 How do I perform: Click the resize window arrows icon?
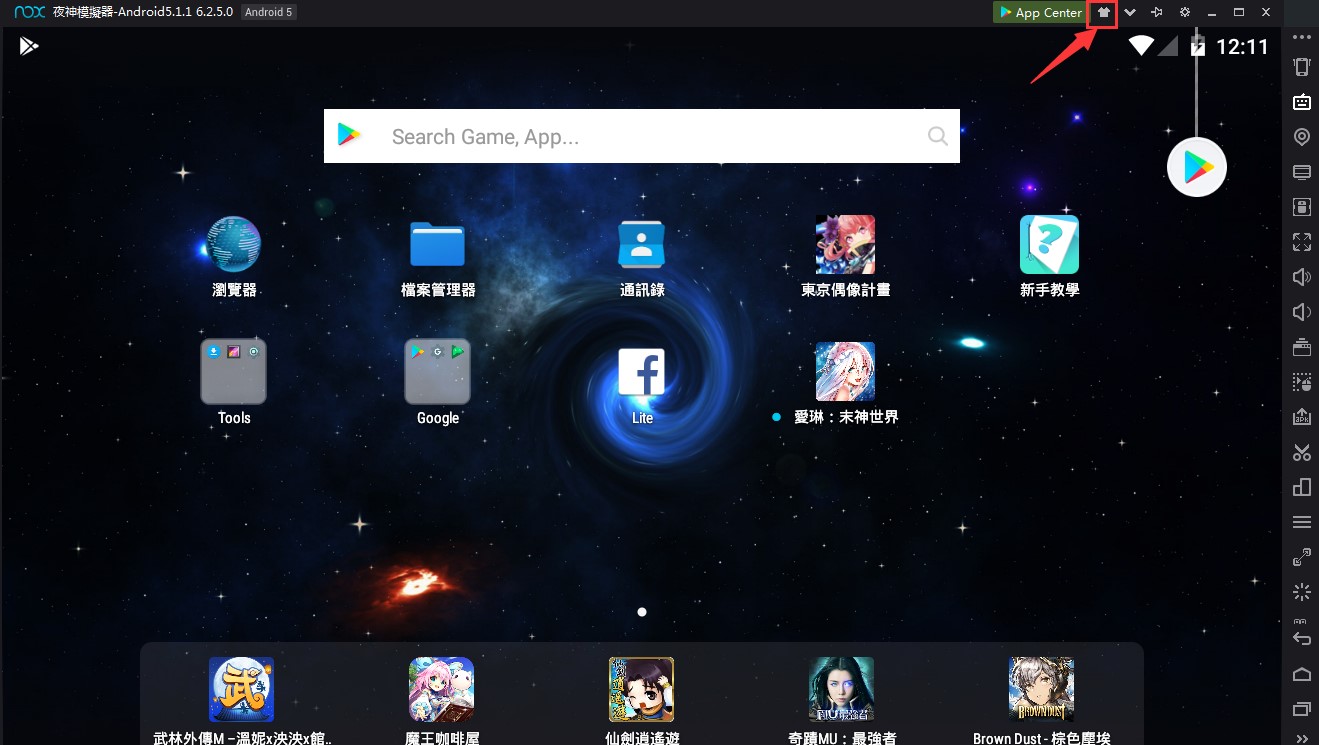point(1302,557)
